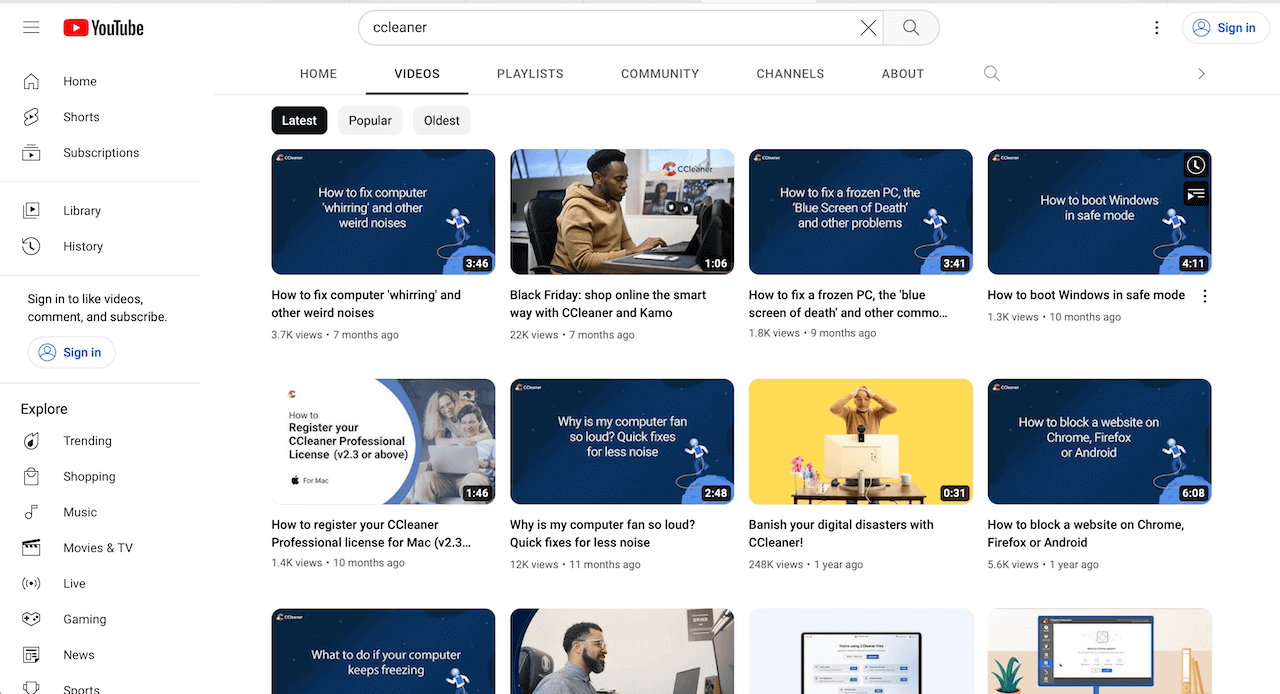Open the three-dot settings menu
Screen dimensions: 1280x694
[x=1156, y=28]
